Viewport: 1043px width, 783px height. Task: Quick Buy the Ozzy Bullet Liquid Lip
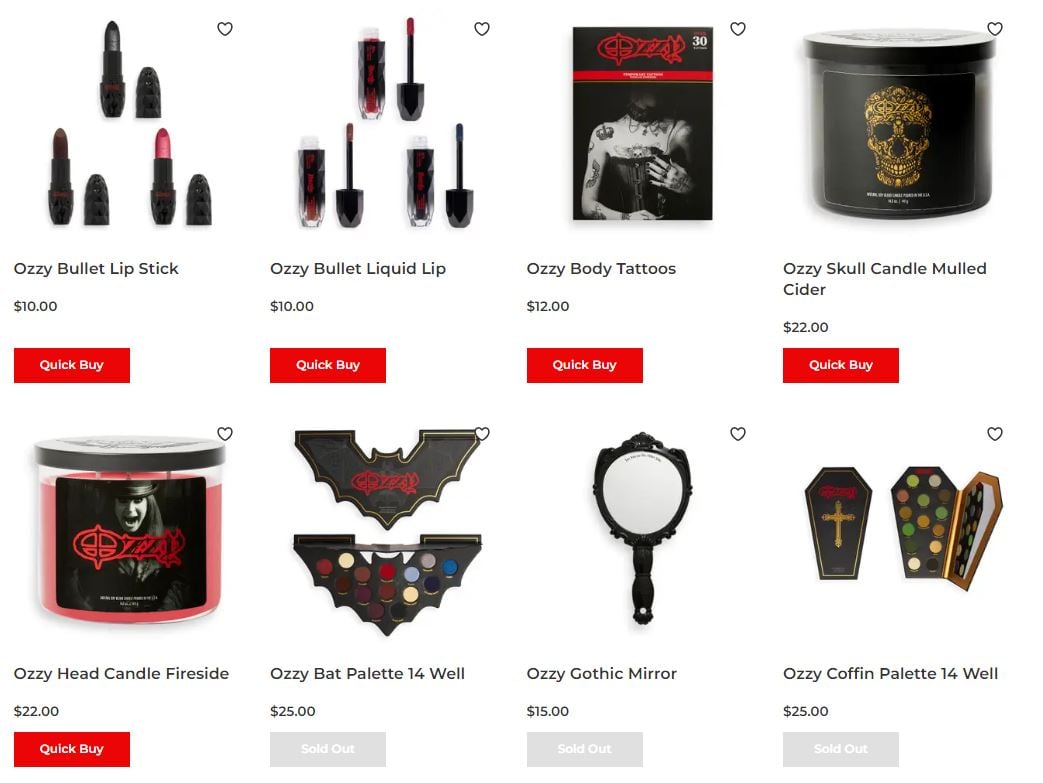pyautogui.click(x=328, y=365)
